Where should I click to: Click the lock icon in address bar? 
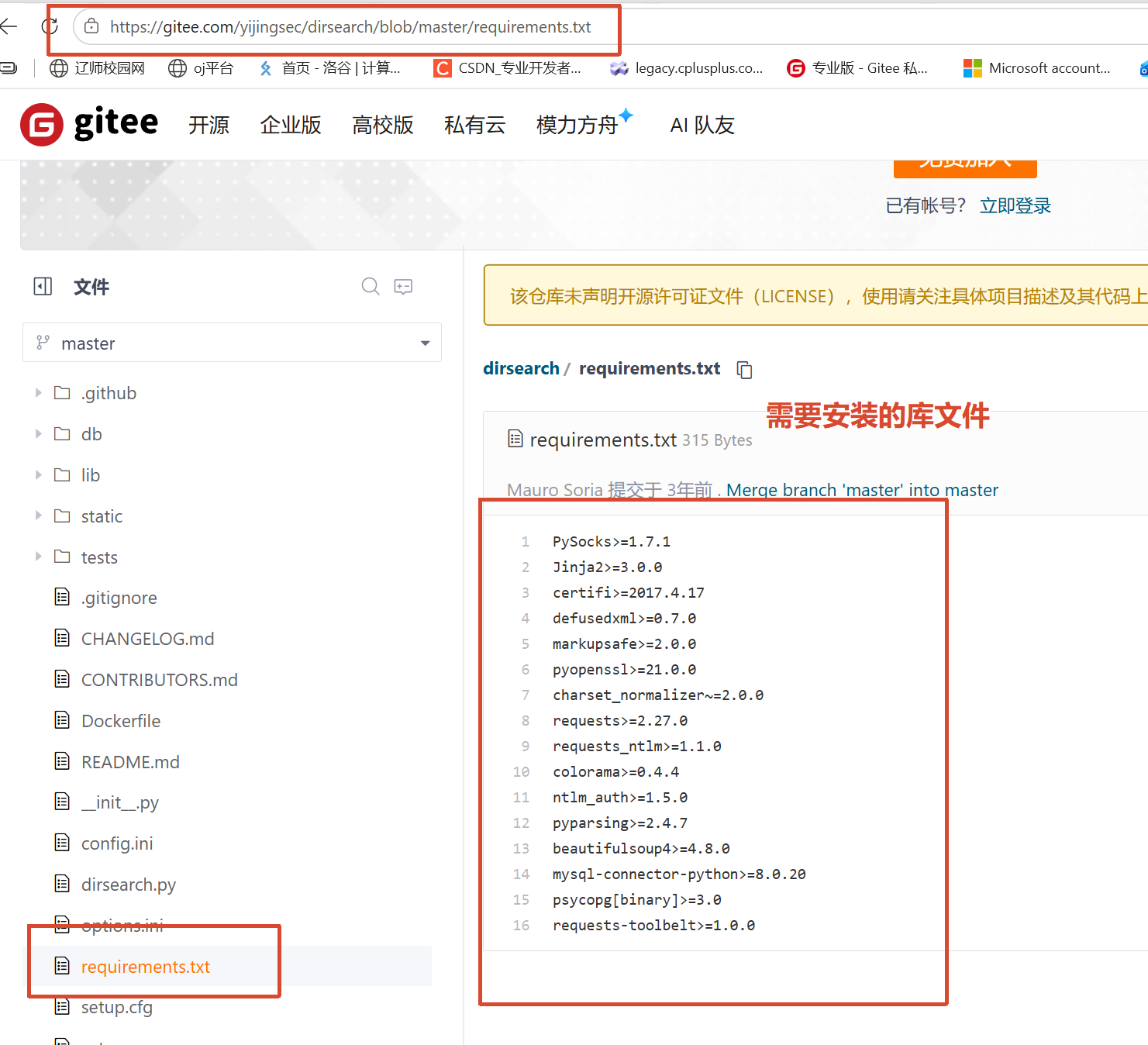pos(91,27)
